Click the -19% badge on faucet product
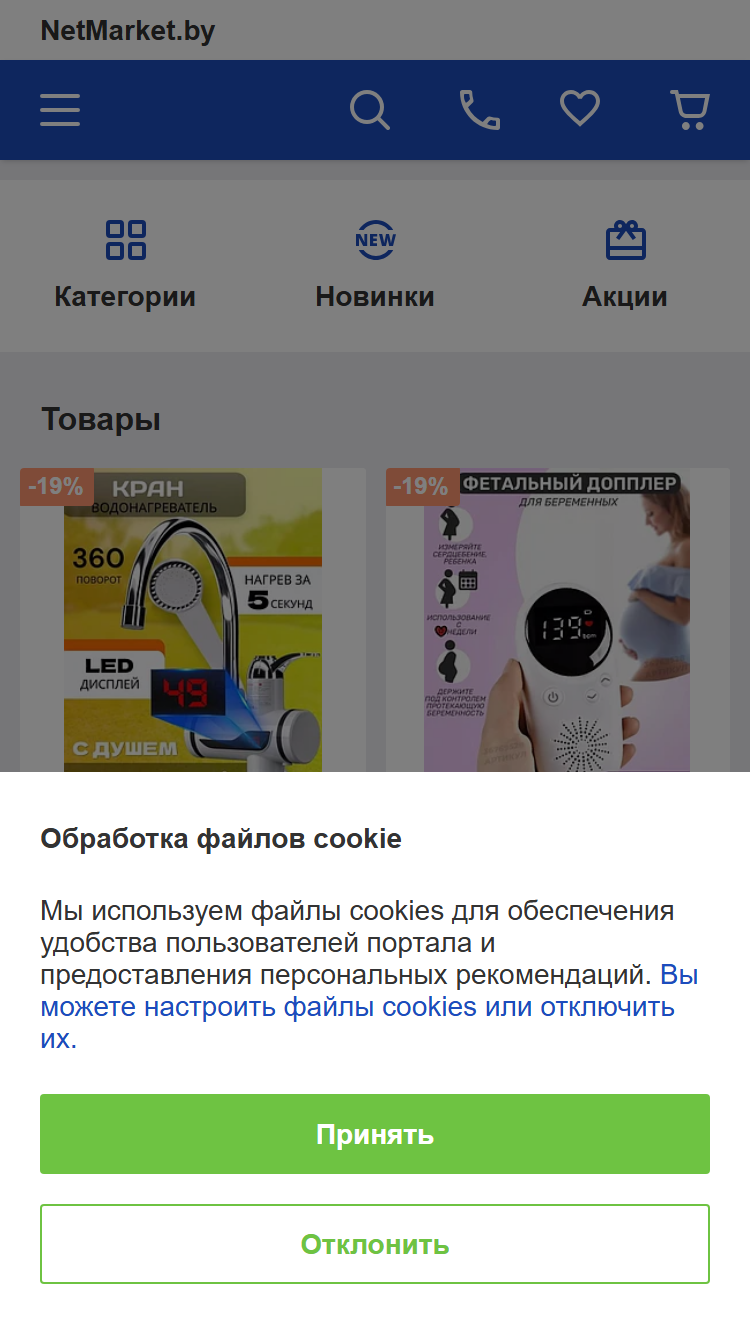 pos(57,487)
